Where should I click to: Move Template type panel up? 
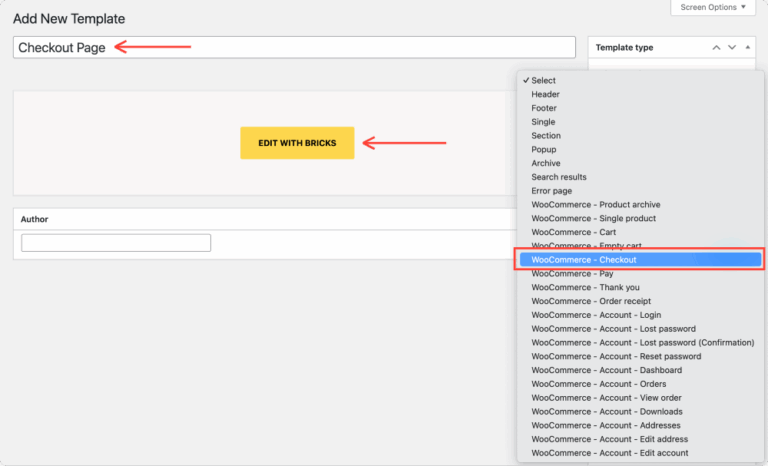pyautogui.click(x=716, y=48)
